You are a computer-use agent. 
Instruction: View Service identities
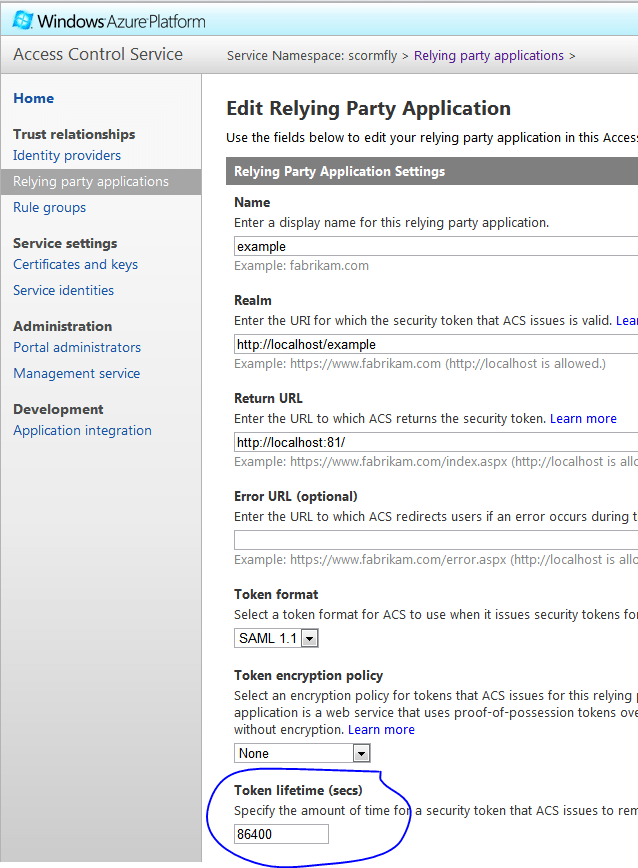coord(63,290)
